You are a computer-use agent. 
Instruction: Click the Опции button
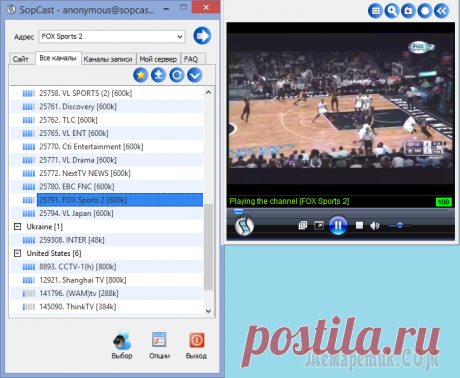tap(159, 346)
